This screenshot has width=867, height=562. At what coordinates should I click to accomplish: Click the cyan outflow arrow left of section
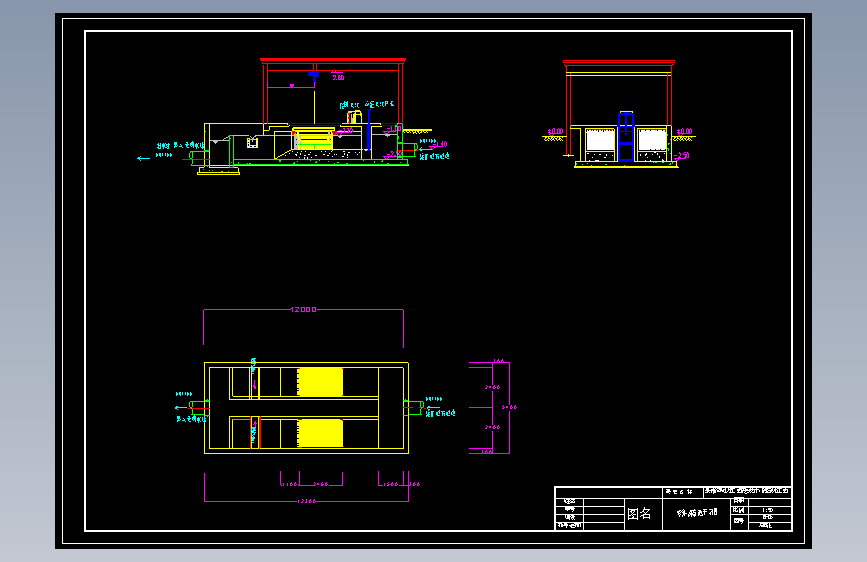143,159
